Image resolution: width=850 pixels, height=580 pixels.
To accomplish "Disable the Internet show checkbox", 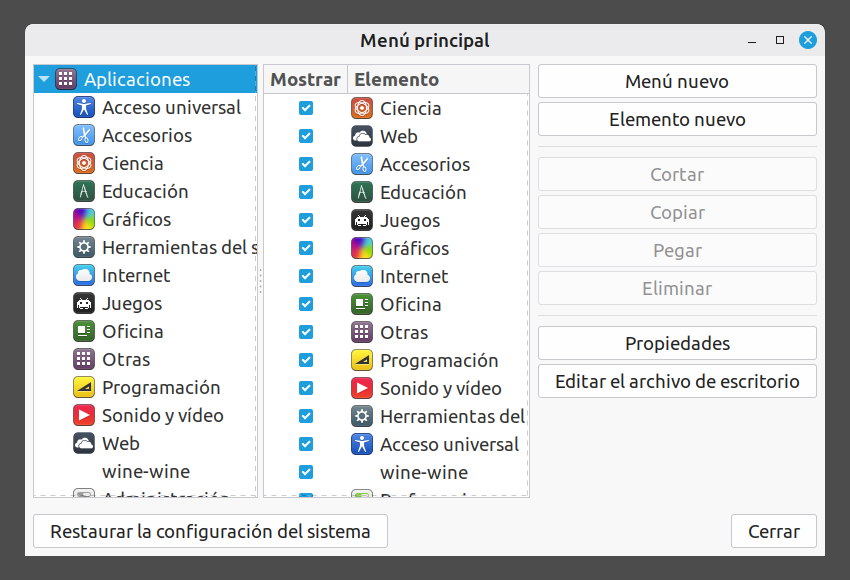I will click(x=306, y=277).
